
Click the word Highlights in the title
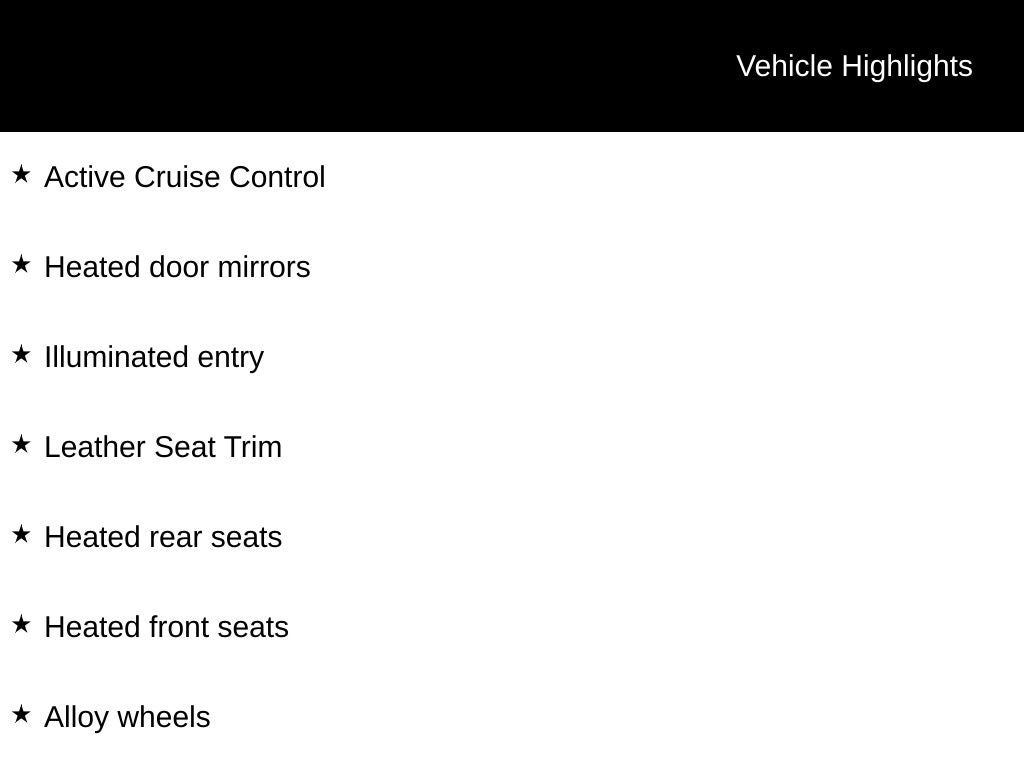[x=907, y=66]
